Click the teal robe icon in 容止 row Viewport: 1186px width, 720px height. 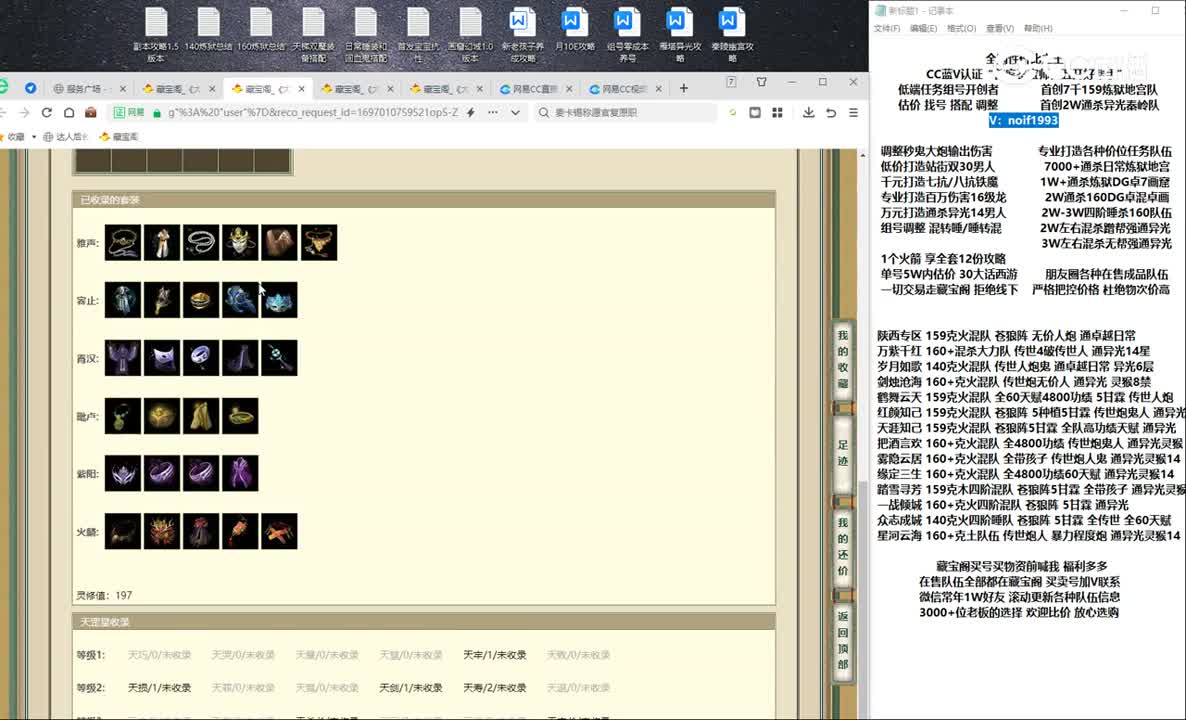[x=123, y=300]
